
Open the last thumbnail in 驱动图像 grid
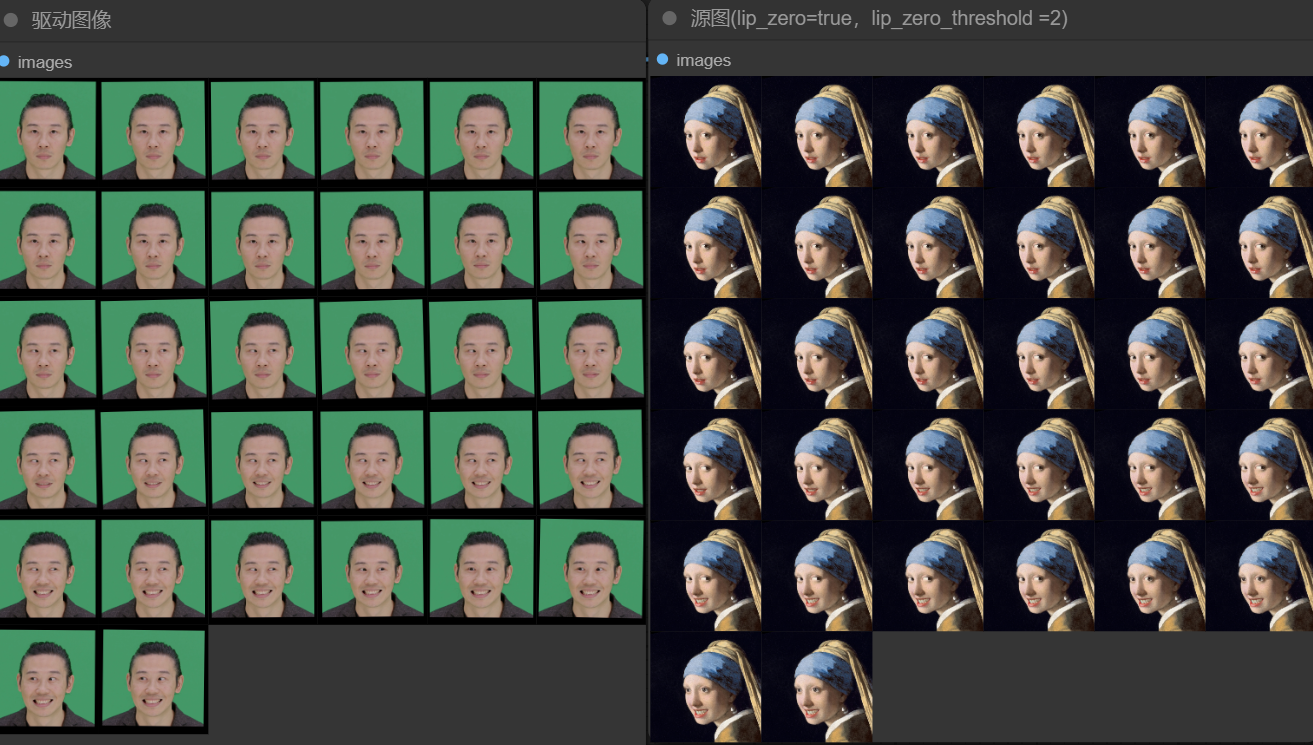pyautogui.click(x=154, y=678)
